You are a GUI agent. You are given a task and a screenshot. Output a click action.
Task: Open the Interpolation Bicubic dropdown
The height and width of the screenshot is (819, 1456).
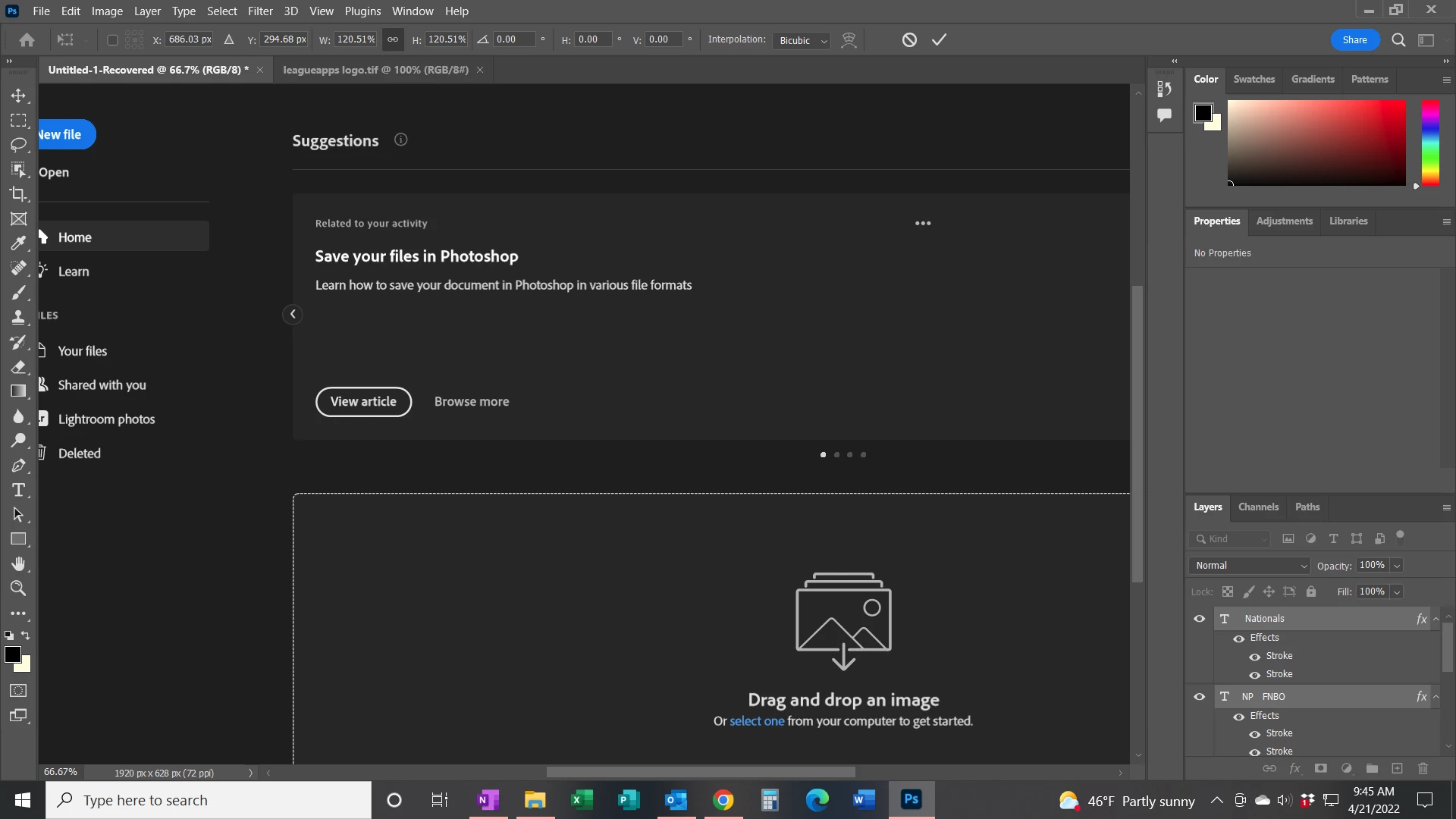pos(802,40)
